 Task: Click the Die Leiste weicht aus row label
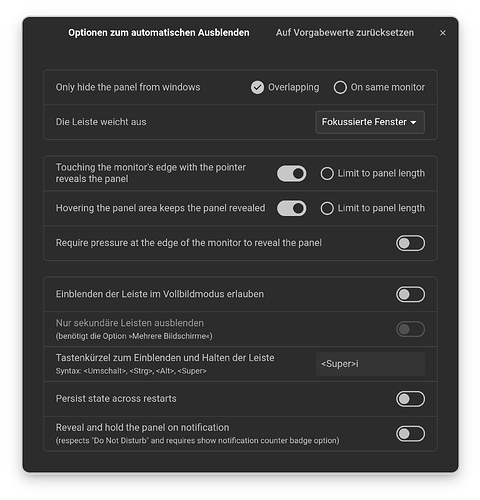[101, 122]
